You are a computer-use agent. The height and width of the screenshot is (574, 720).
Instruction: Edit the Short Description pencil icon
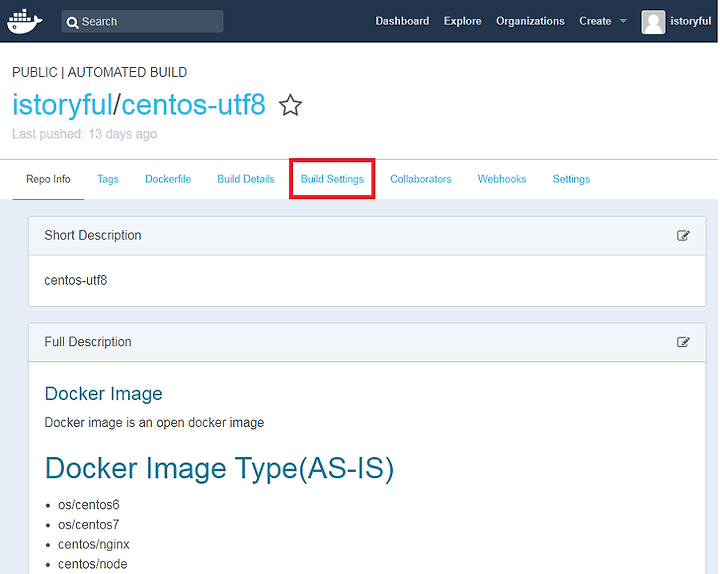683,236
